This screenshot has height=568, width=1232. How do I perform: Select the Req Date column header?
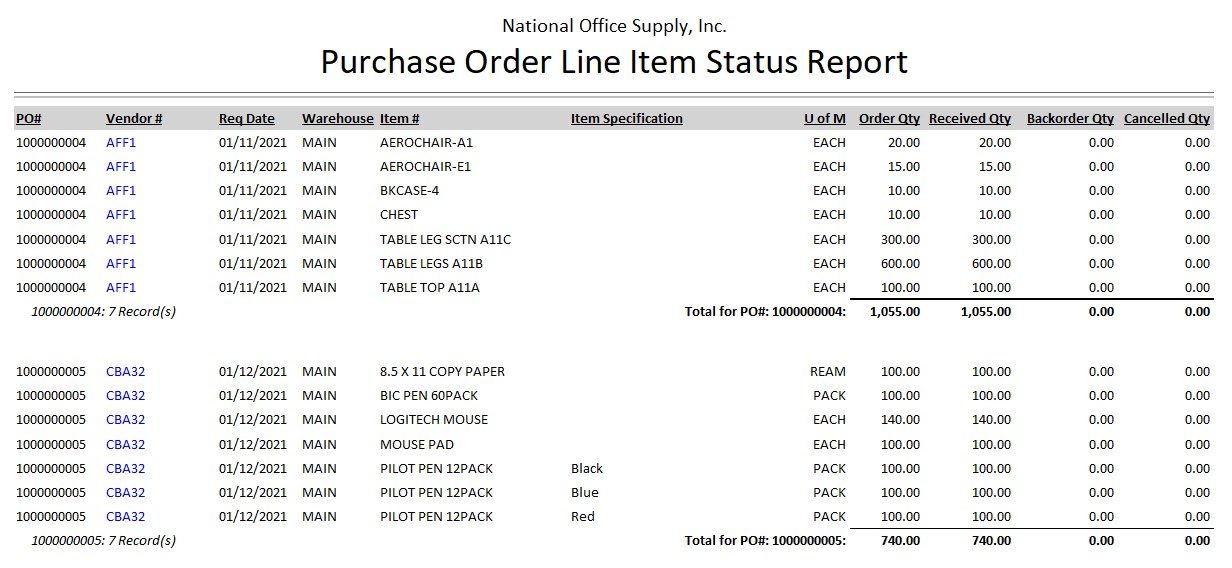point(246,118)
